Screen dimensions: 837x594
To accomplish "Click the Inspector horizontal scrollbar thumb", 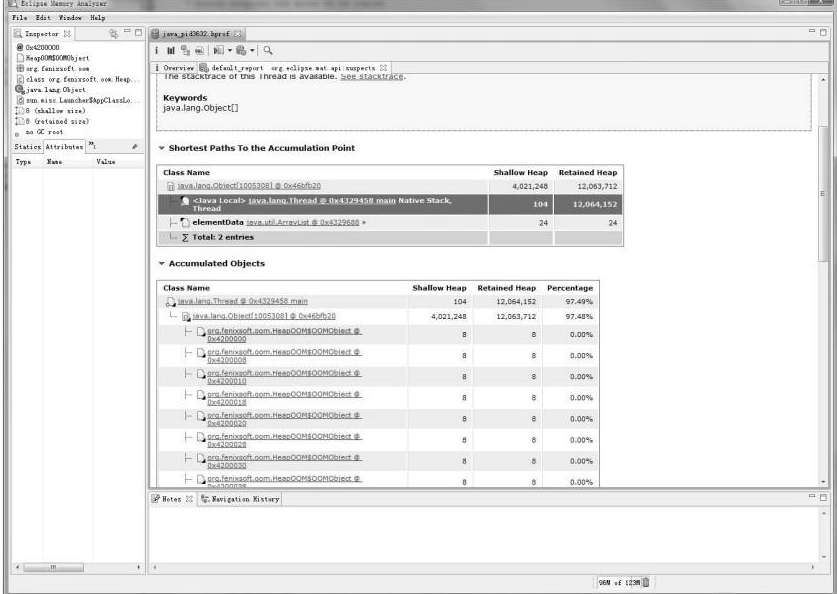I will [53, 567].
